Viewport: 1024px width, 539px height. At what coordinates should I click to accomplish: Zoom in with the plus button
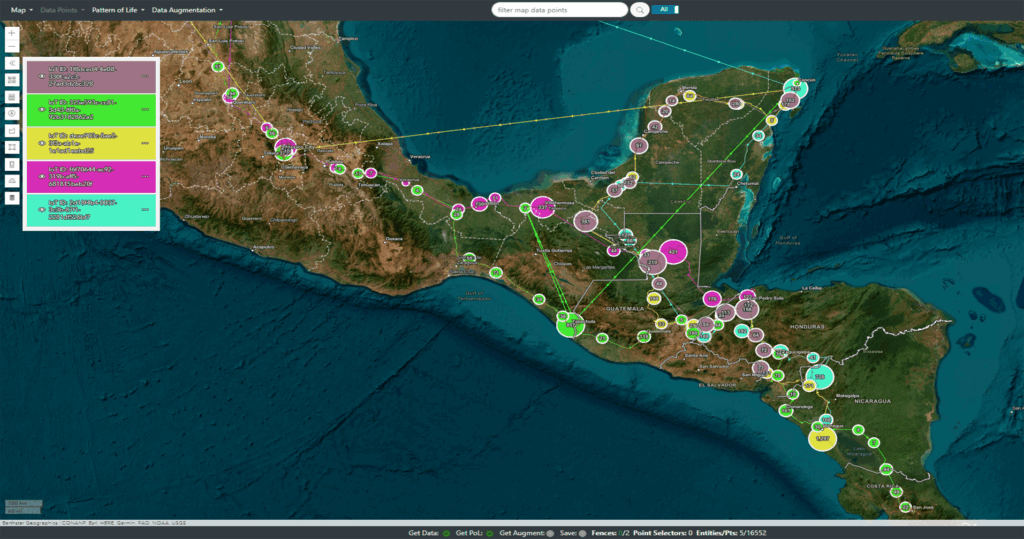click(12, 33)
